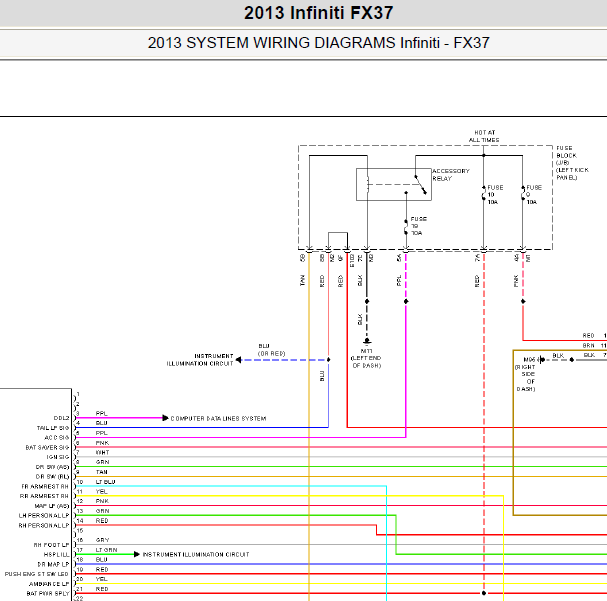This screenshot has width=607, height=601.
Task: Click the 'ACC SIG' pin label
Action: click(x=57, y=438)
